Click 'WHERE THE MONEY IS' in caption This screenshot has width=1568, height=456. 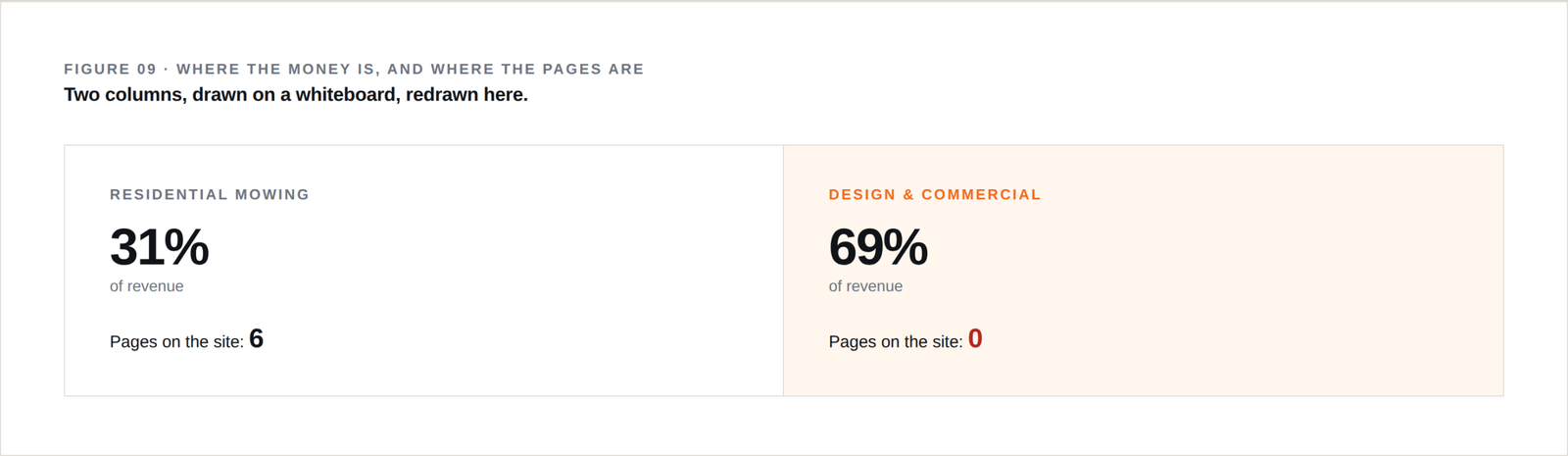click(x=276, y=69)
